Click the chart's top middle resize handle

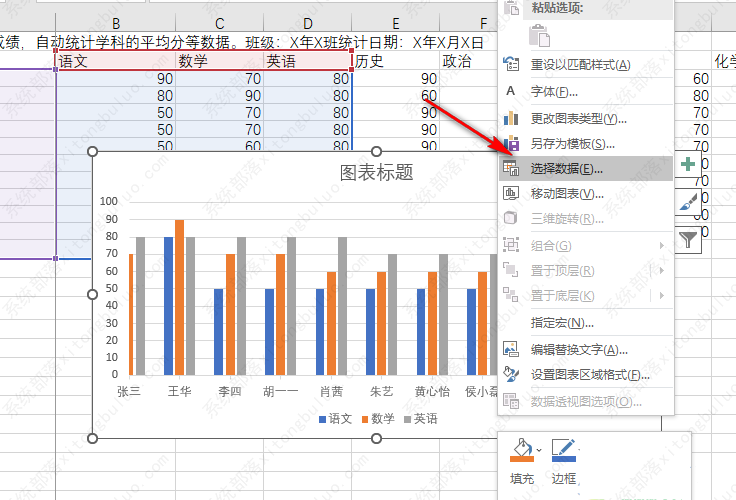376,151
